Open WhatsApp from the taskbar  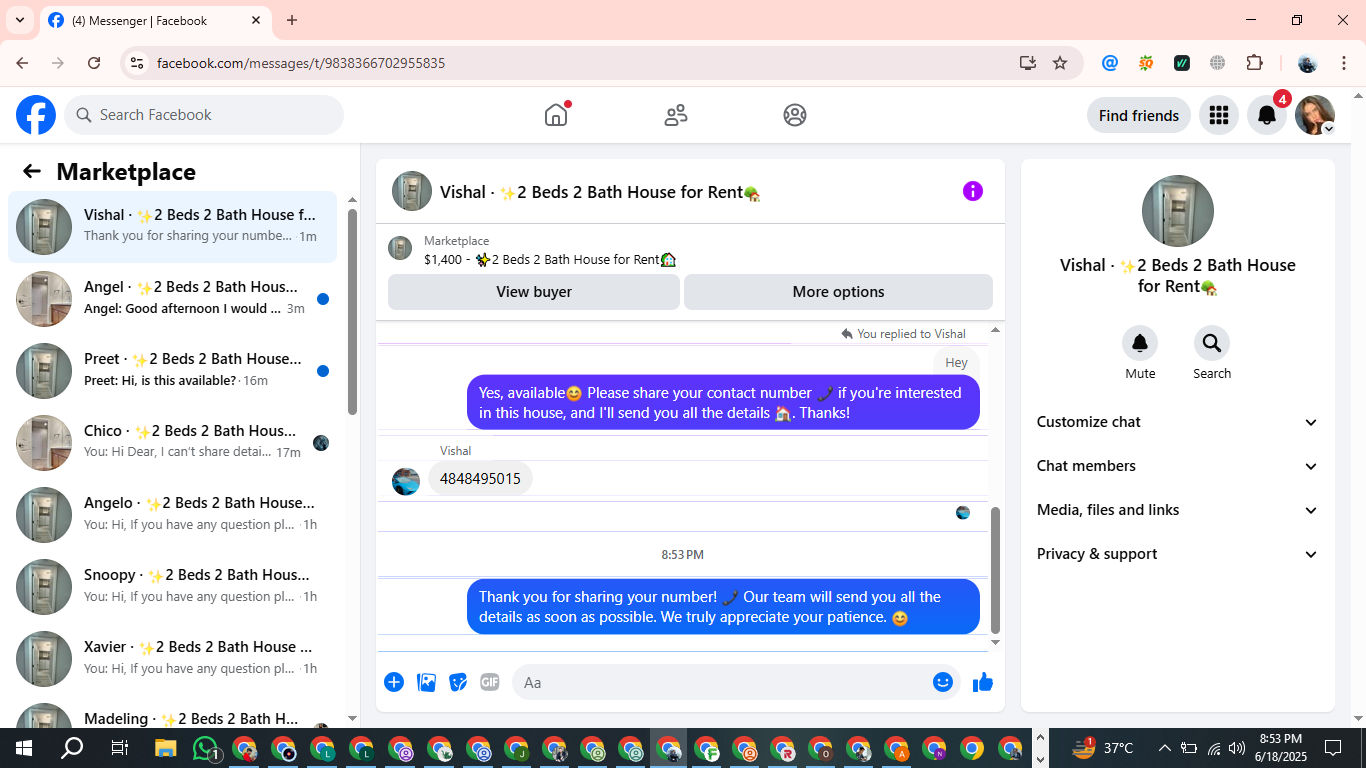click(206, 748)
